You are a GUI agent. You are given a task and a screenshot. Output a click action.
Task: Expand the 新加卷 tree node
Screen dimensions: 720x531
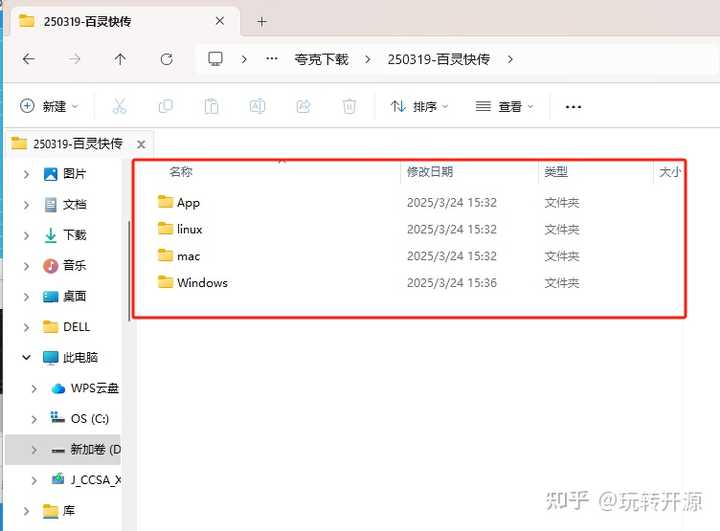point(34,450)
